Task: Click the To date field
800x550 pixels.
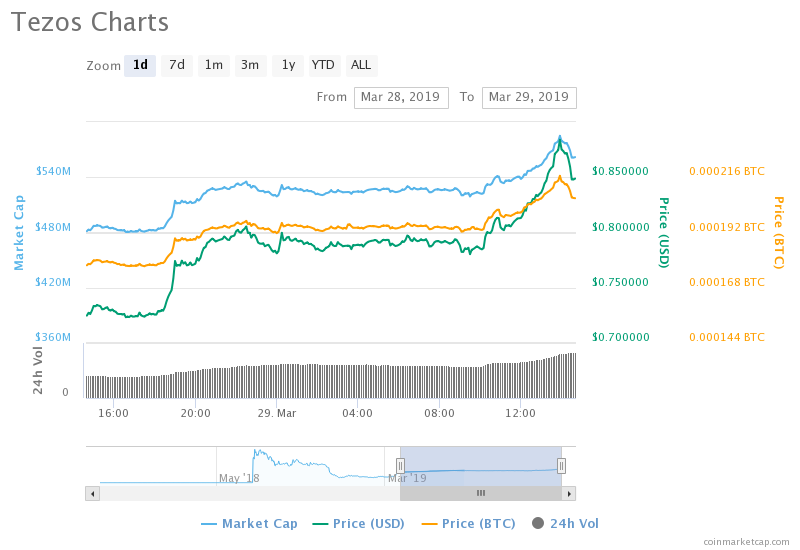Action: [x=528, y=97]
